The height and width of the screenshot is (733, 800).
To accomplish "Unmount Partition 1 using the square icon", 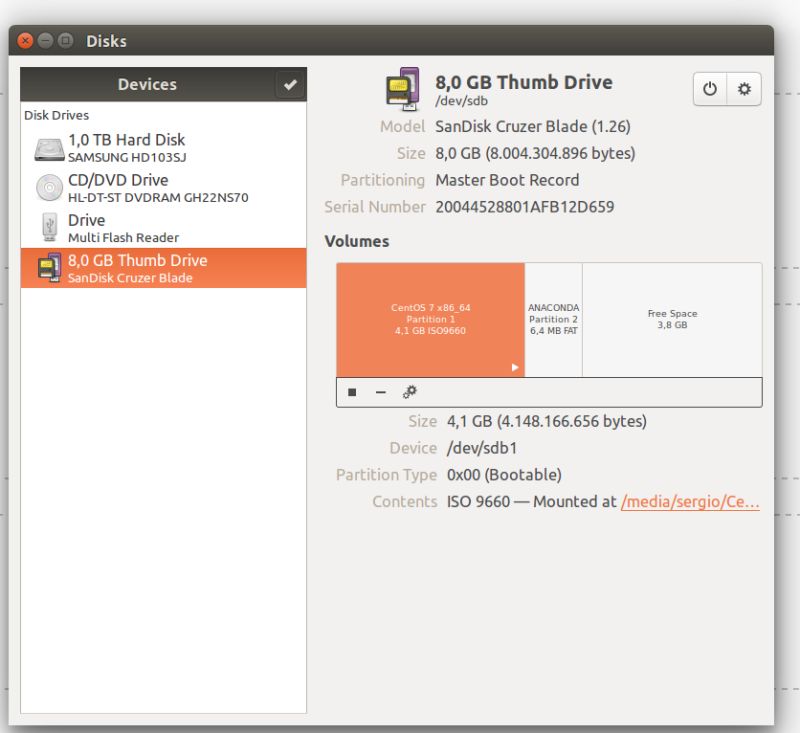I will (351, 392).
